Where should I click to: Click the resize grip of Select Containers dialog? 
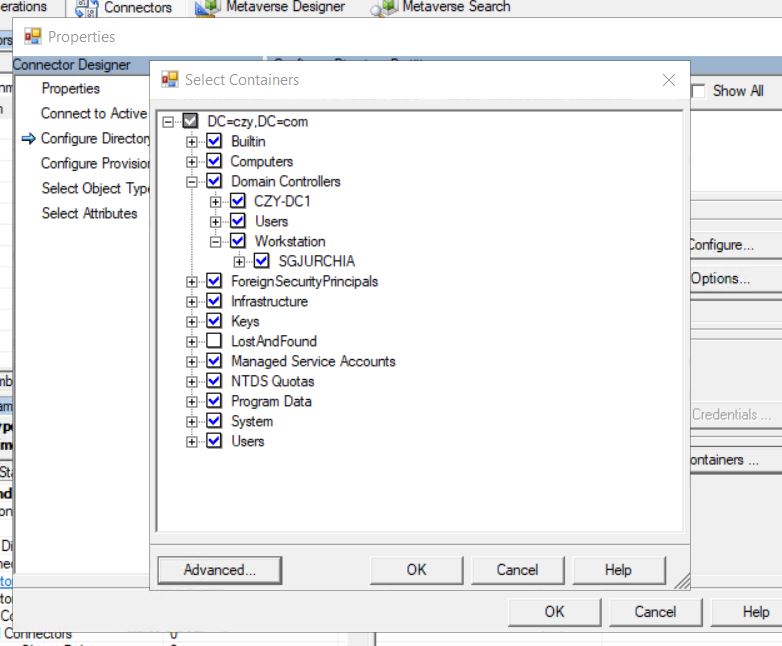(682, 581)
